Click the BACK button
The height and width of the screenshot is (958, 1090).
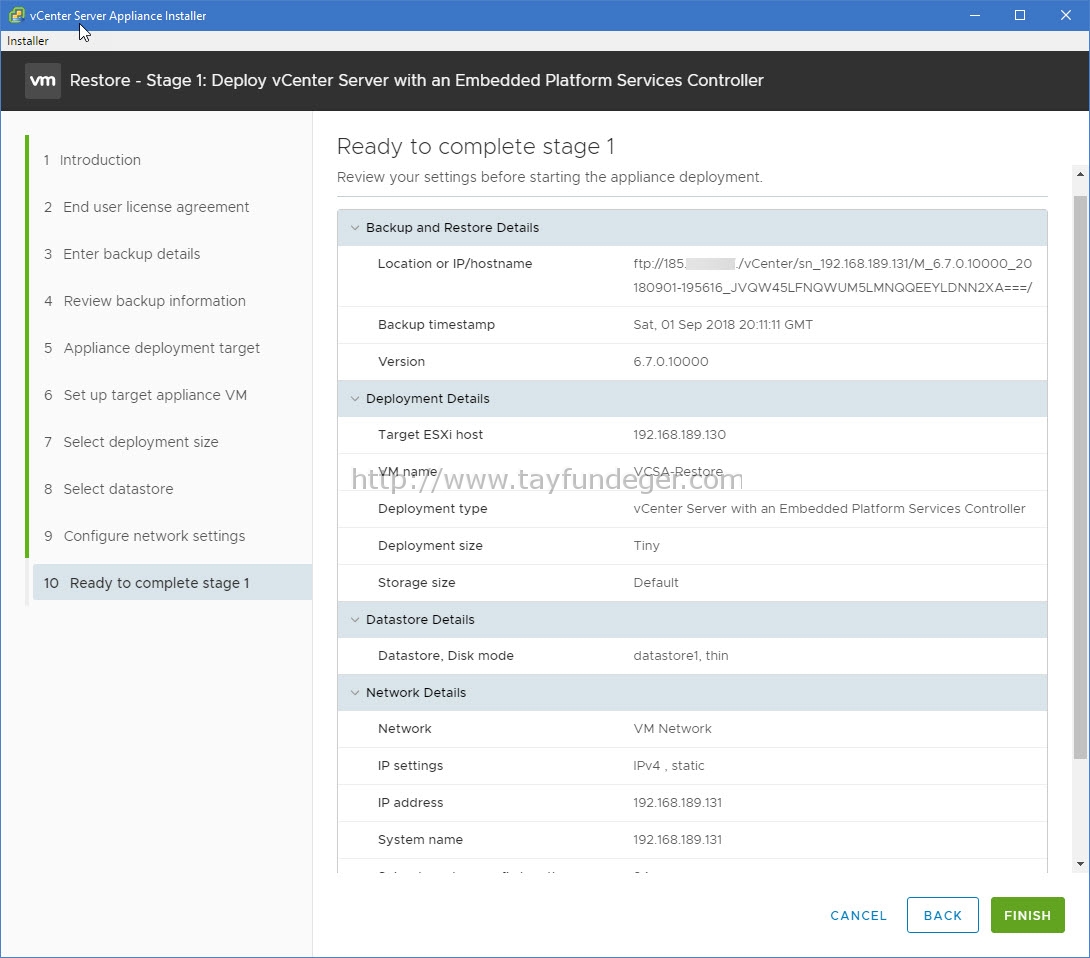coord(943,915)
